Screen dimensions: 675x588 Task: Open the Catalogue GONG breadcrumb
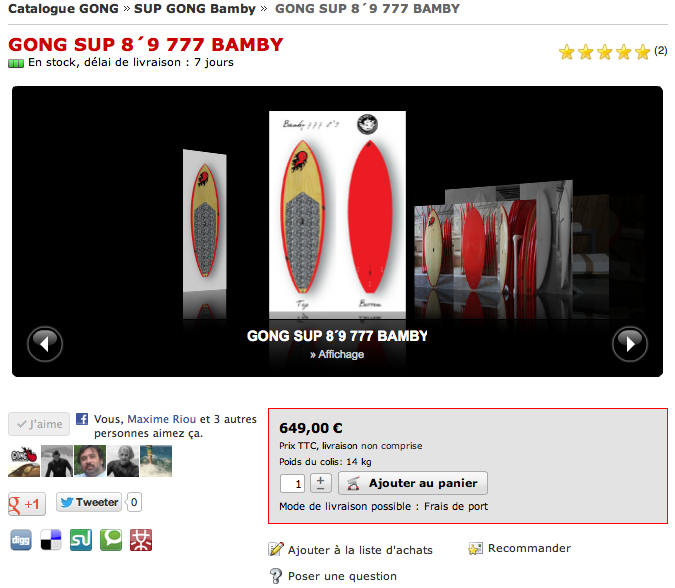point(63,9)
